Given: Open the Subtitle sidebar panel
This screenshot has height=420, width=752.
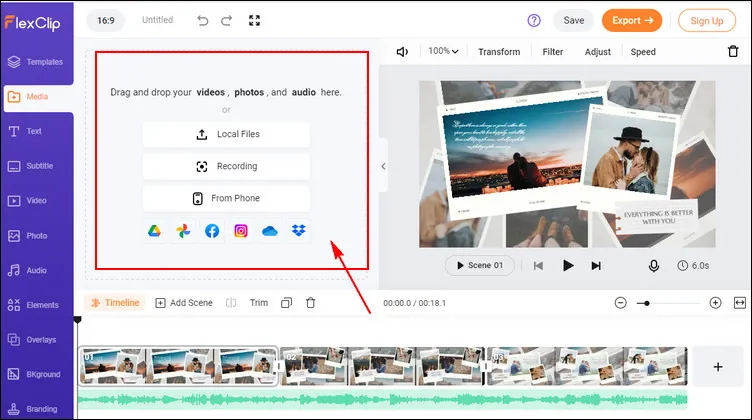Looking at the screenshot, I should (x=31, y=166).
